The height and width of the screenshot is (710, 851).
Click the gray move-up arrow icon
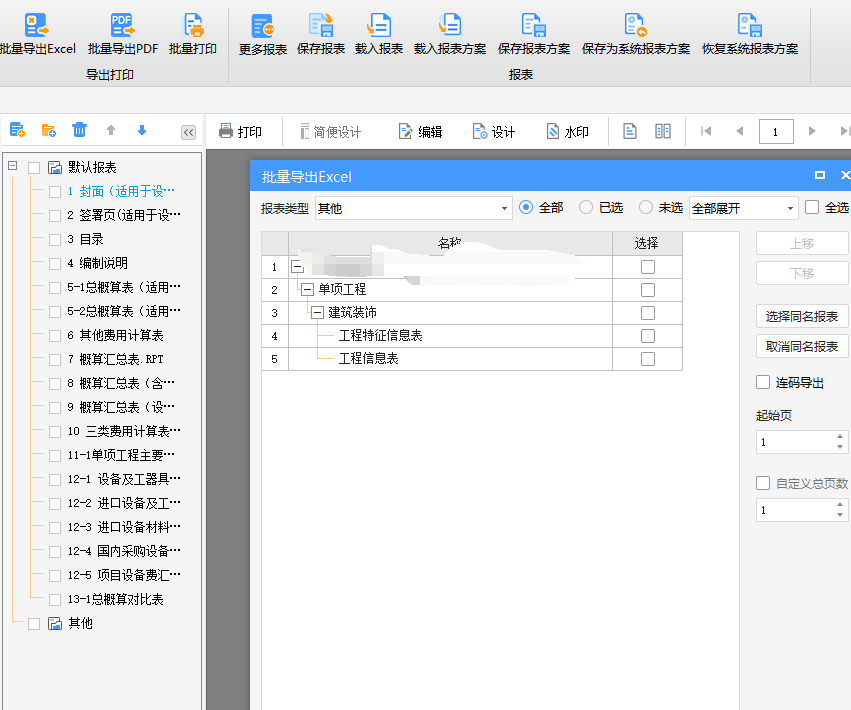click(111, 130)
